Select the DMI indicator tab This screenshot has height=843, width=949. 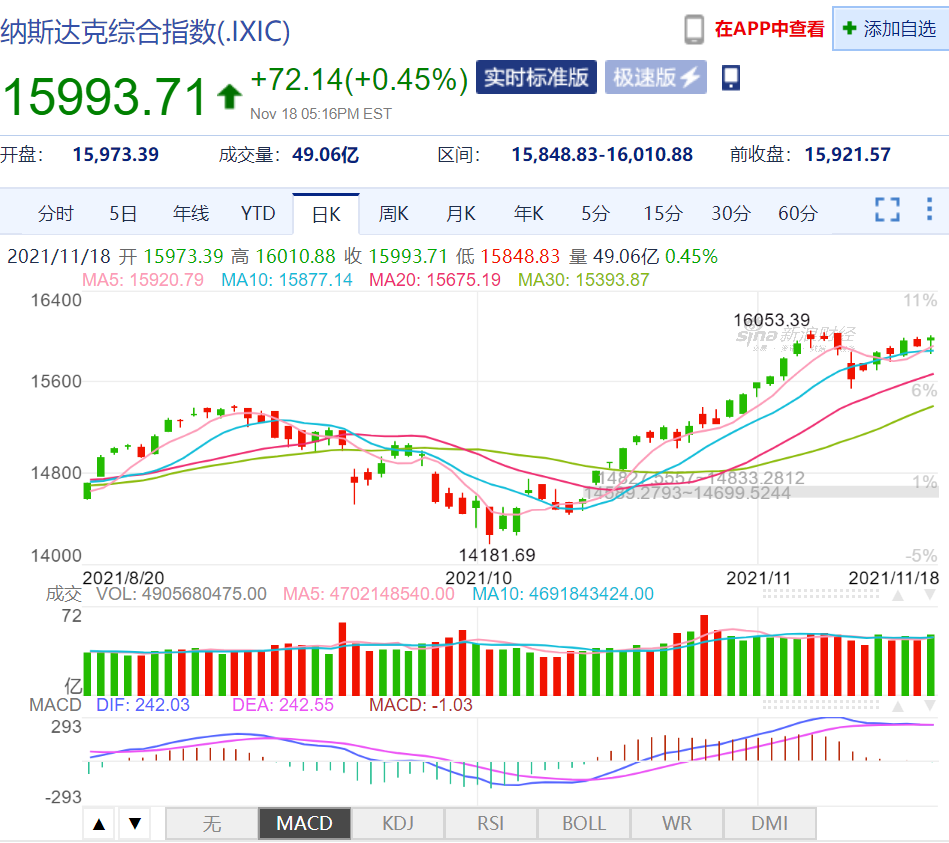tap(769, 824)
